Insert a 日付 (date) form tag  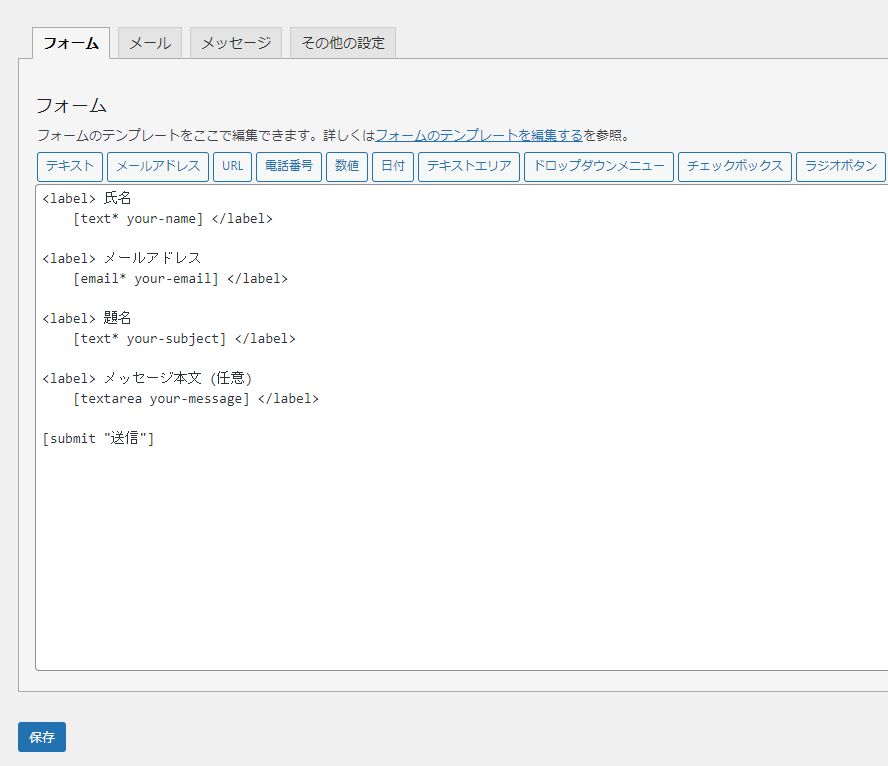[393, 167]
